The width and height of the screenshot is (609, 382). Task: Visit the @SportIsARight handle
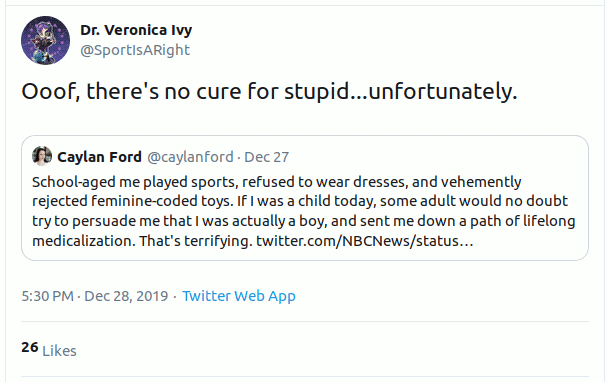click(135, 50)
